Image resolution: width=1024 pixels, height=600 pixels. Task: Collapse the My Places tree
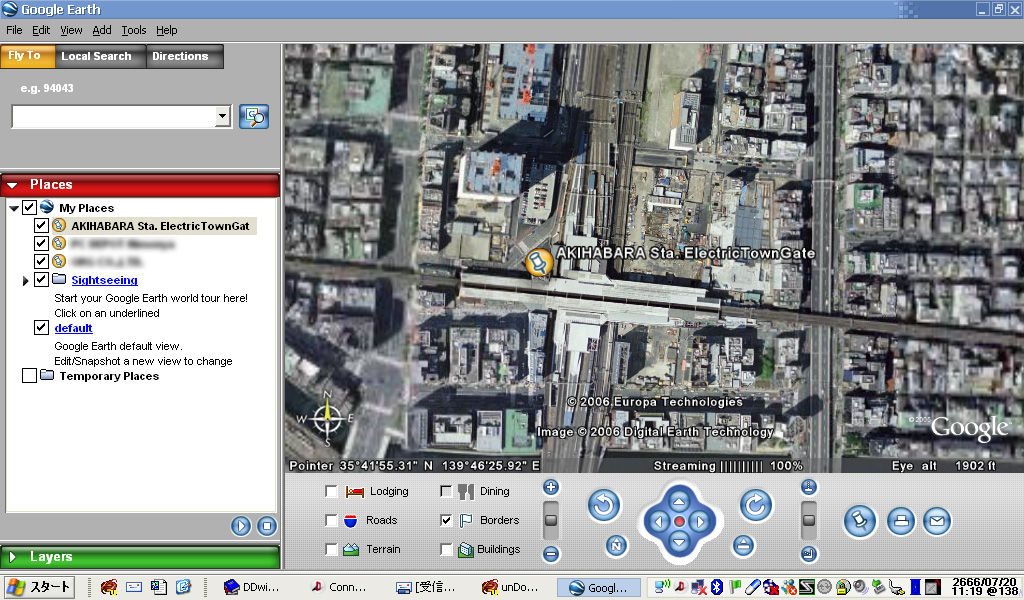point(13,208)
